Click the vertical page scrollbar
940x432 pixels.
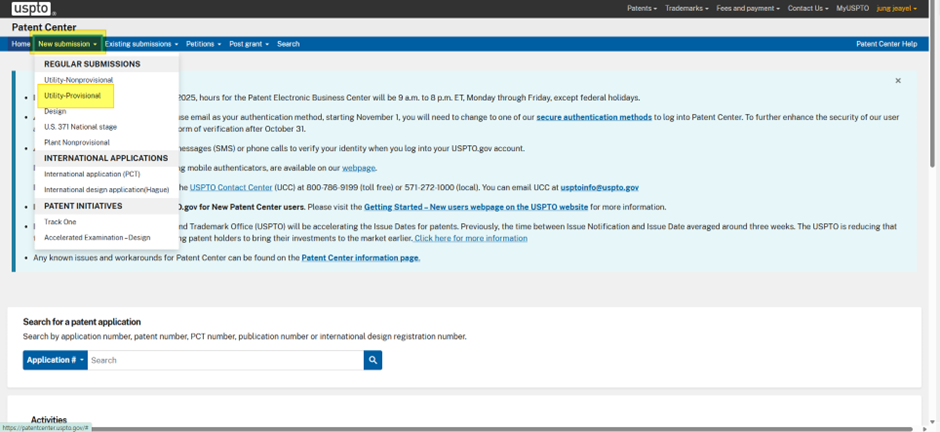coord(935,84)
